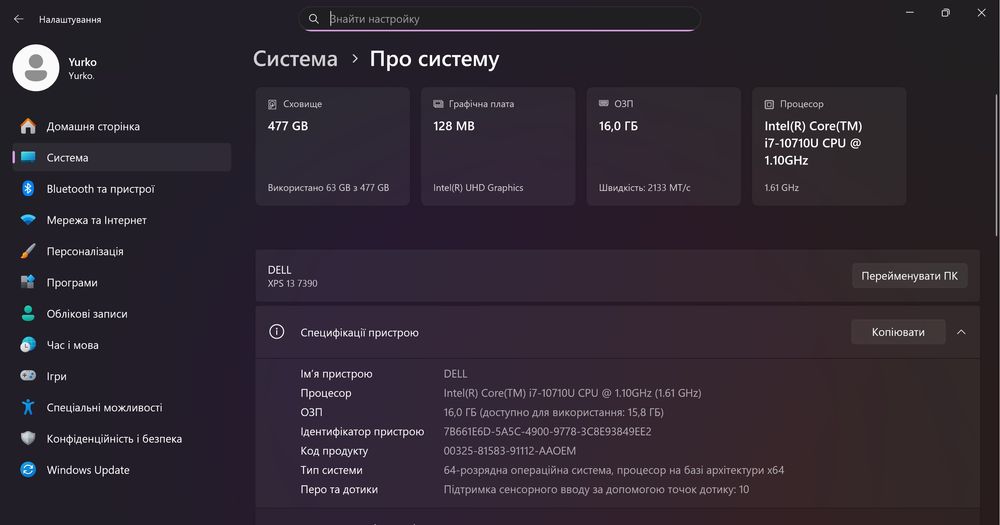This screenshot has width=1000, height=525.
Task: Click the Програми apps icon
Action: (28, 282)
